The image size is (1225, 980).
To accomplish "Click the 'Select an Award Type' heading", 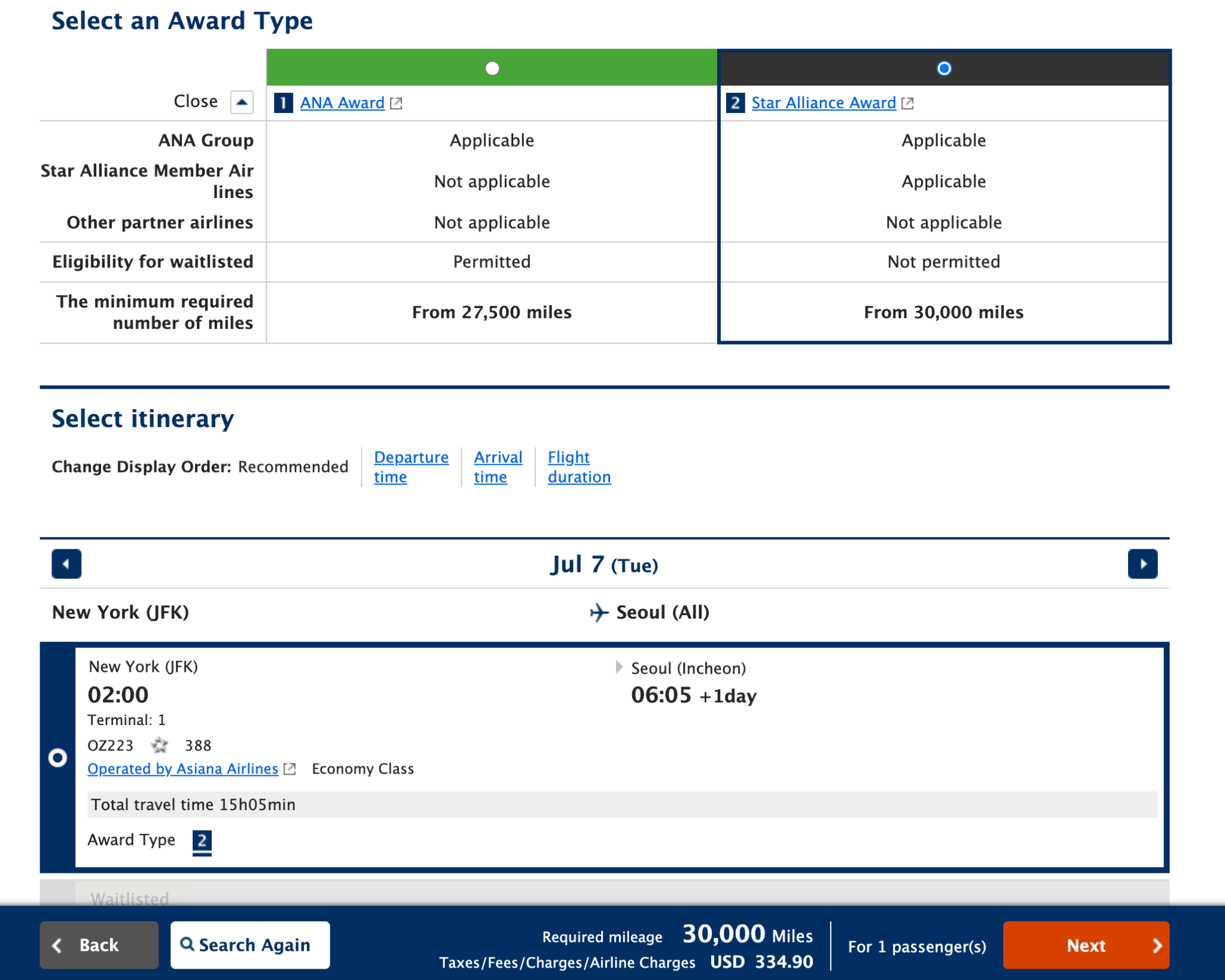I will tap(182, 21).
